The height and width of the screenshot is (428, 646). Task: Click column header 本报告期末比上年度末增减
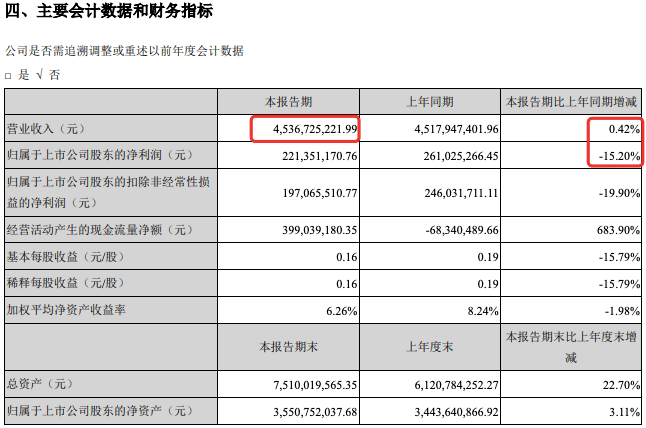point(571,347)
